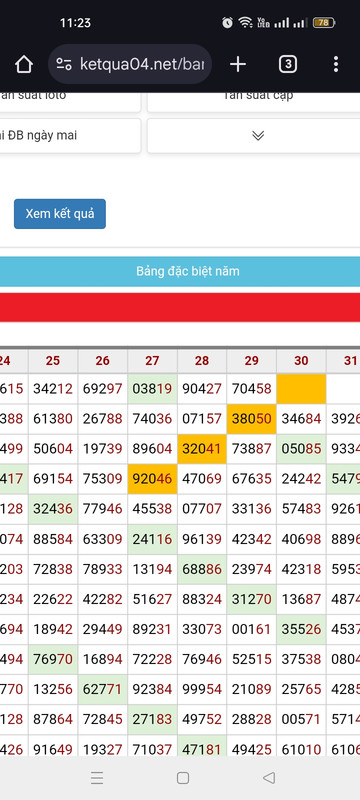Click cell 75309
This screenshot has height=800, width=360.
(102, 480)
